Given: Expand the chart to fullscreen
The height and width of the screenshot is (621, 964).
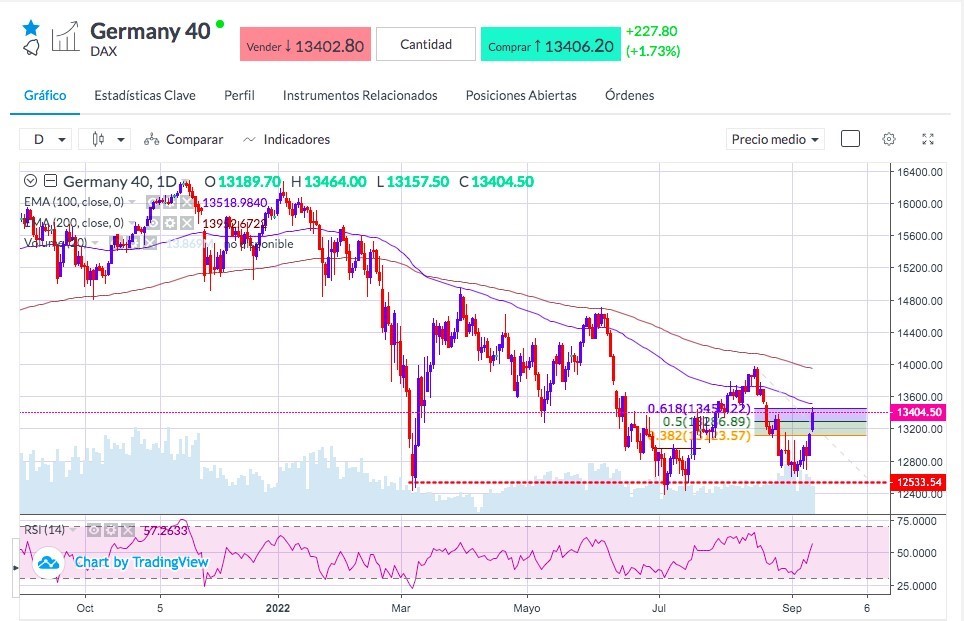Looking at the screenshot, I should [x=928, y=139].
